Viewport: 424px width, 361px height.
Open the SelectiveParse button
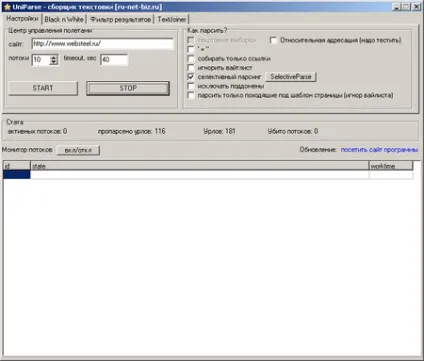pos(291,77)
